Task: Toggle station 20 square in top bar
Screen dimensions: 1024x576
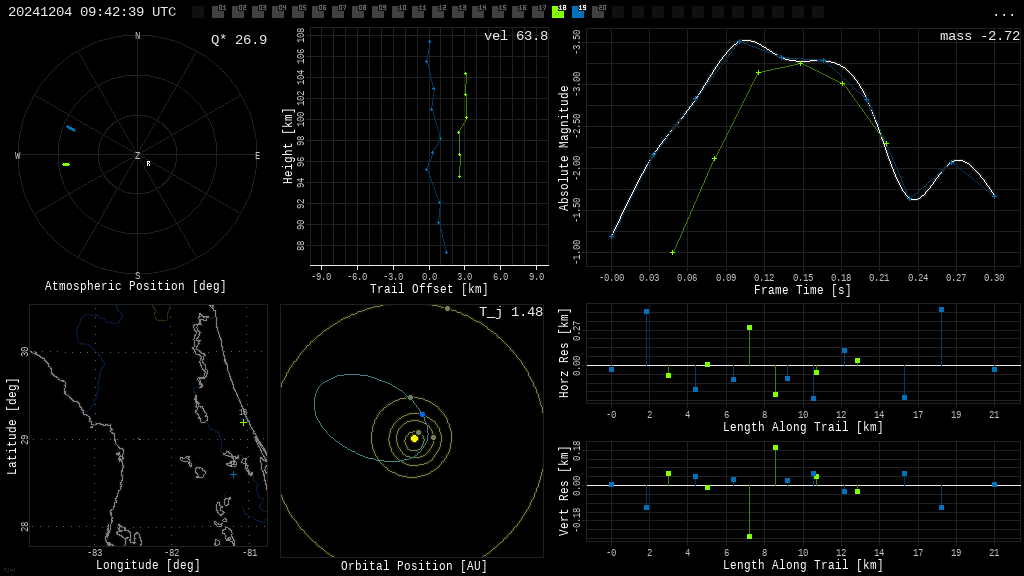Action: click(x=598, y=12)
